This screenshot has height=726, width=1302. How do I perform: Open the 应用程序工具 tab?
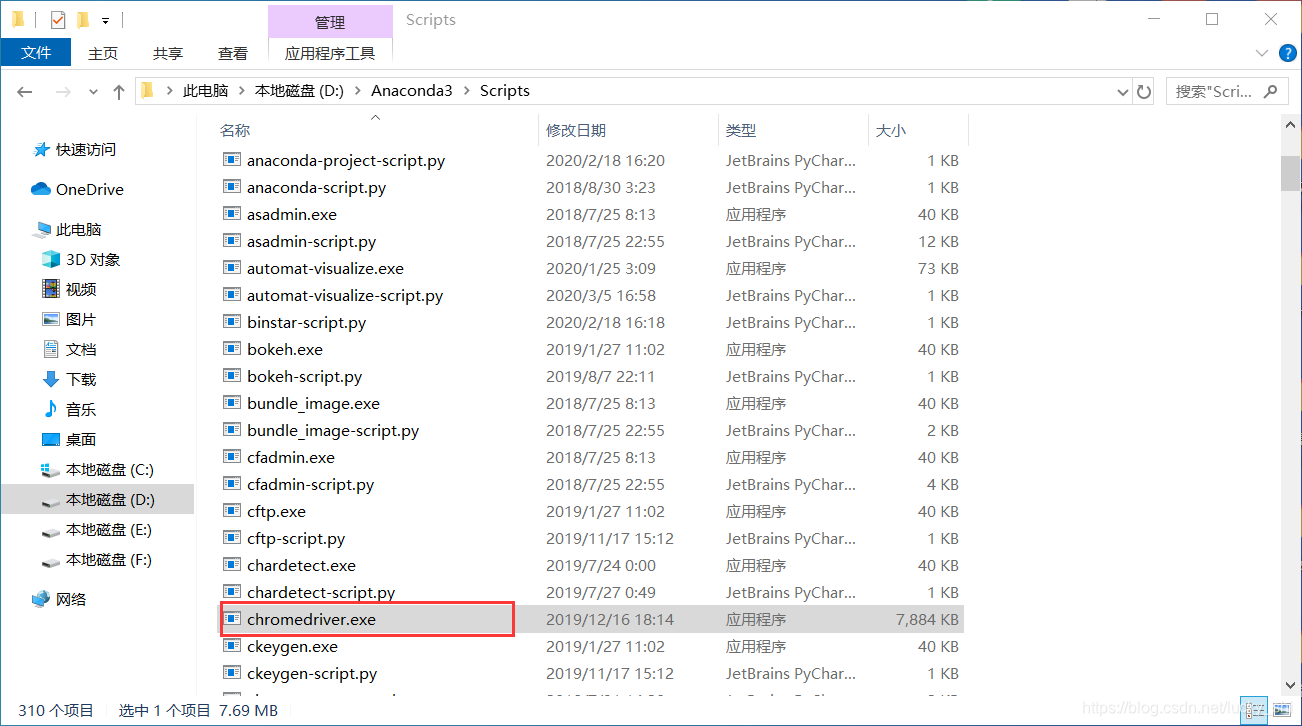(330, 53)
